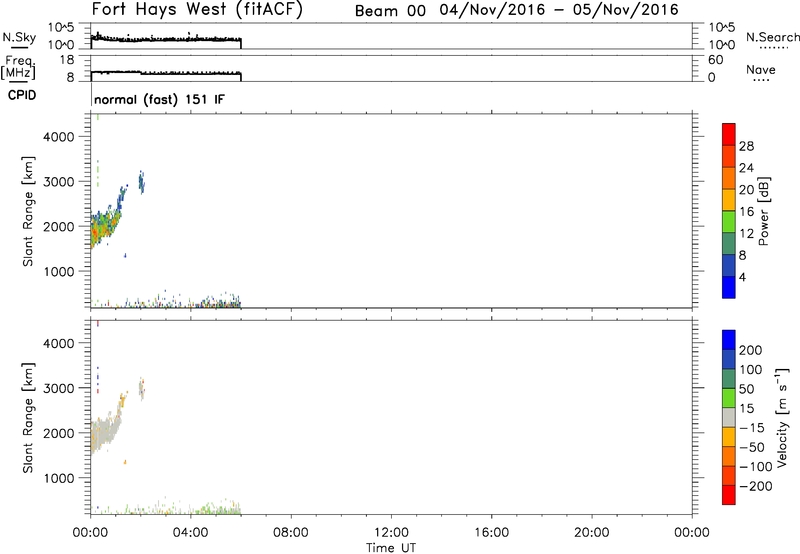The height and width of the screenshot is (554, 800).
Task: Click the "1000" range tick in velocity panel
Action: [58, 478]
